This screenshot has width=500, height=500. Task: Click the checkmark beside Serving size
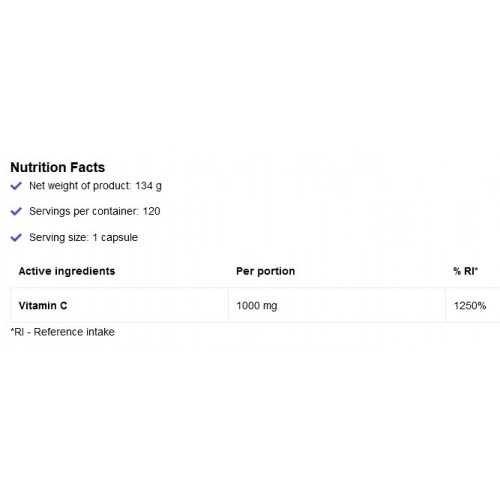click(x=16, y=237)
